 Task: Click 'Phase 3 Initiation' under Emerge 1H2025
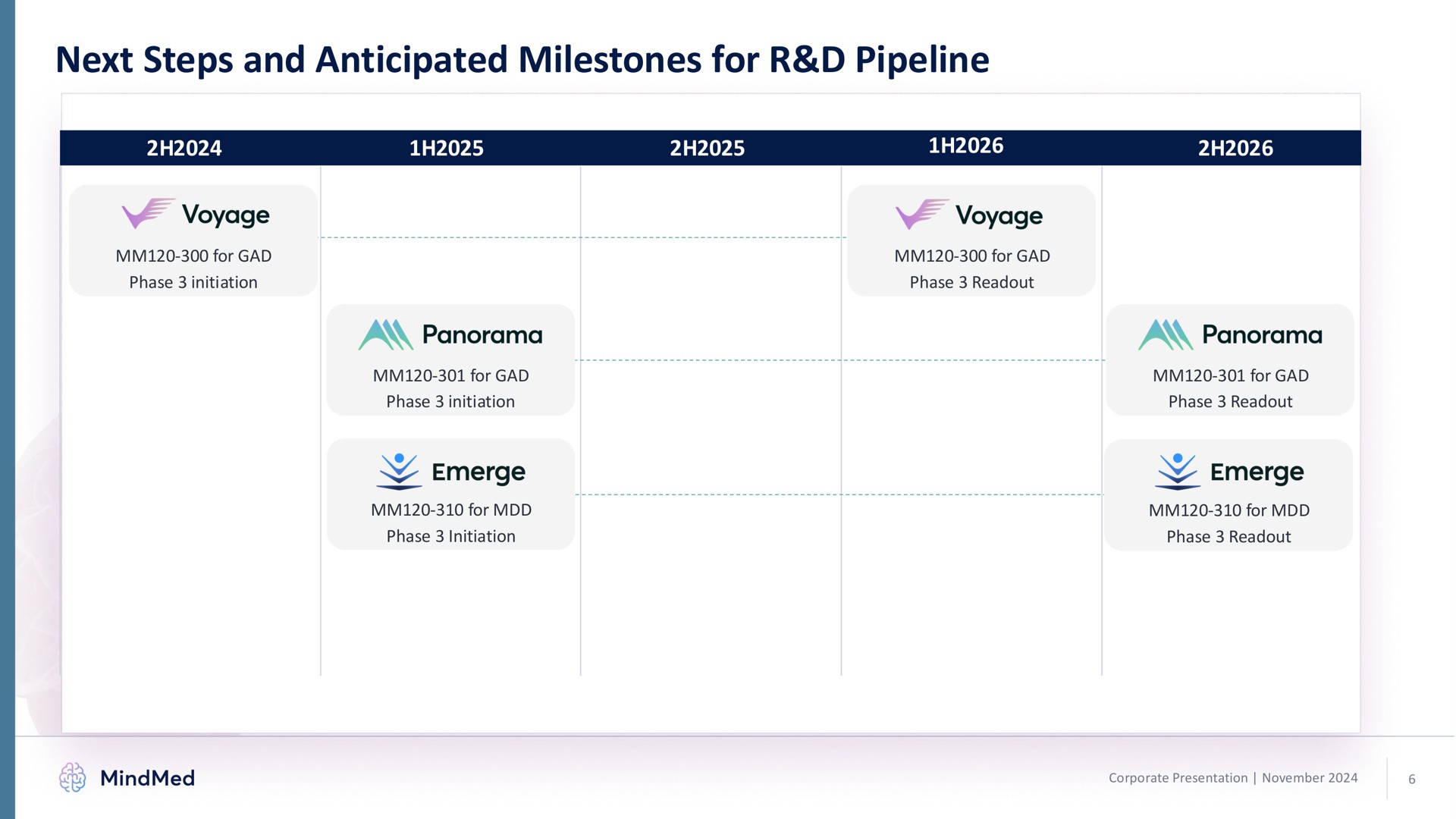point(451,536)
